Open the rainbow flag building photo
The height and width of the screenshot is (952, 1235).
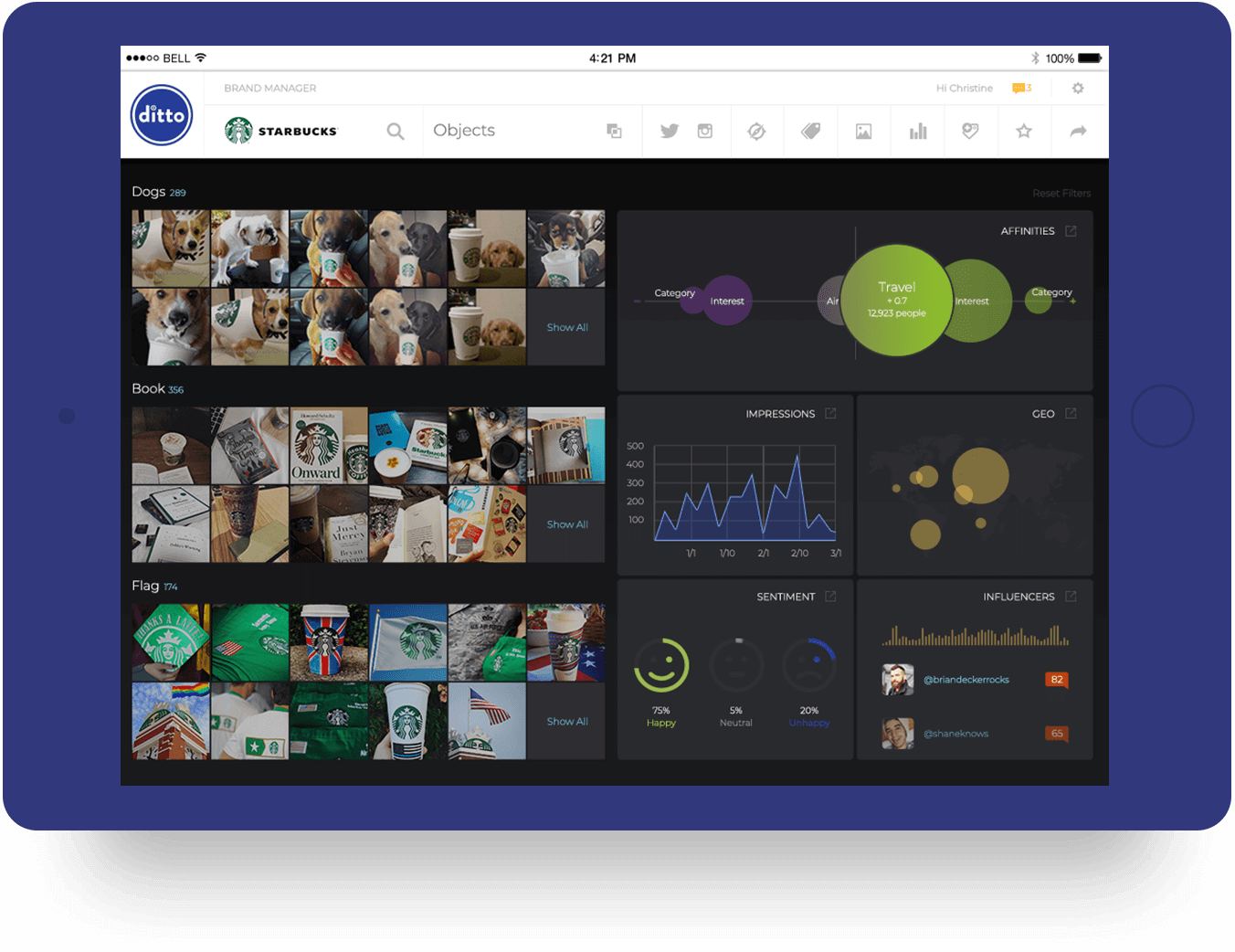[171, 721]
